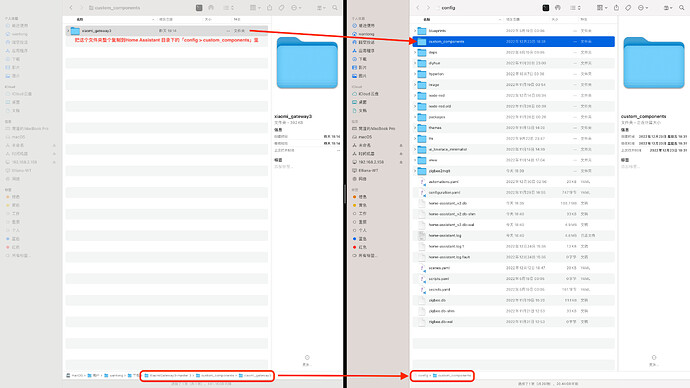Select automations.yaml file
690x388 pixels.
(x=514, y=182)
